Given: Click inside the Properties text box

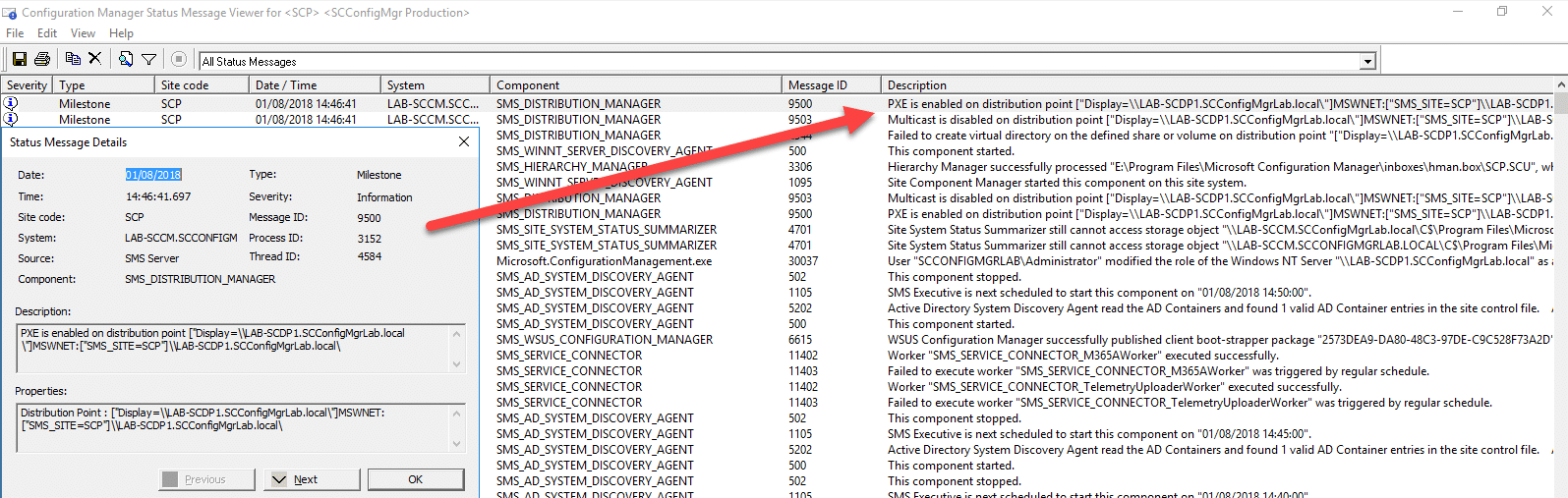Looking at the screenshot, I should (233, 428).
